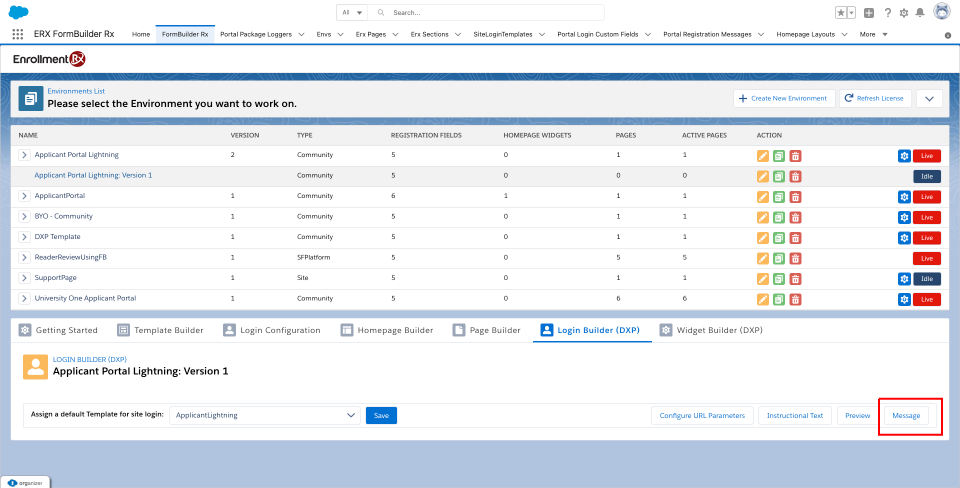The image size is (960, 488).
Task: Open settings gear for ApplicantPortal row
Action: click(904, 196)
